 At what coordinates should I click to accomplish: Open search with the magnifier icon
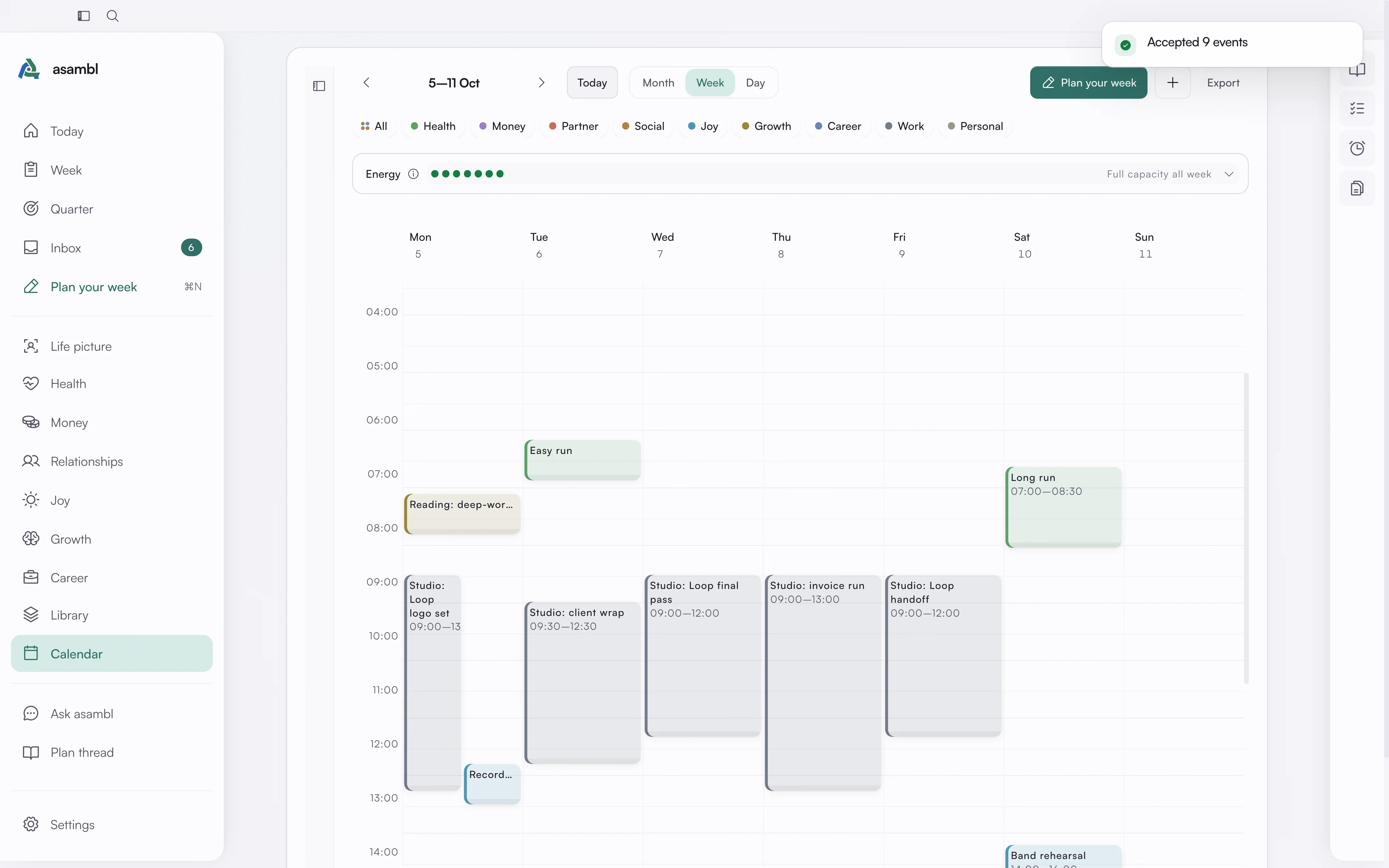pos(113,16)
